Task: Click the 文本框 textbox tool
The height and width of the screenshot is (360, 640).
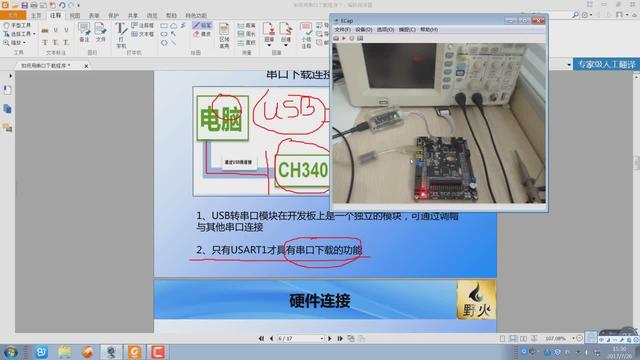Action: click(143, 34)
